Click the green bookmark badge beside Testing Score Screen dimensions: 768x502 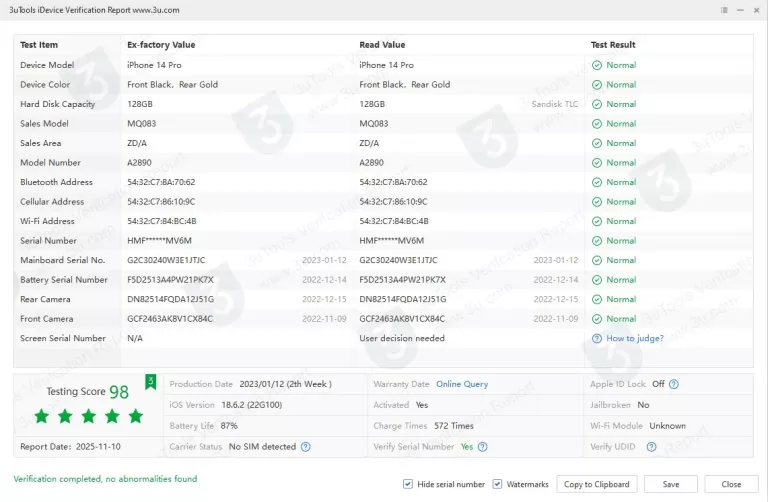click(x=150, y=381)
